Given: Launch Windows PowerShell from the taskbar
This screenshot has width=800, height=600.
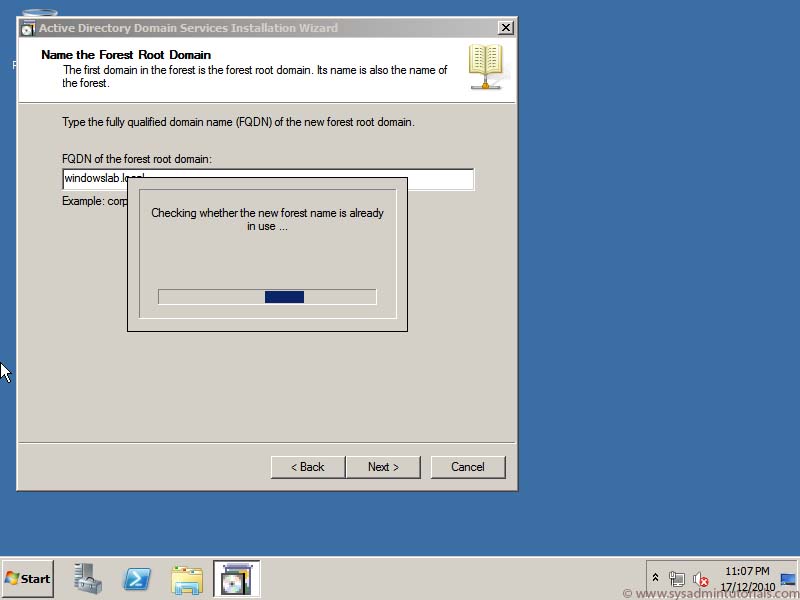Looking at the screenshot, I should 136,578.
